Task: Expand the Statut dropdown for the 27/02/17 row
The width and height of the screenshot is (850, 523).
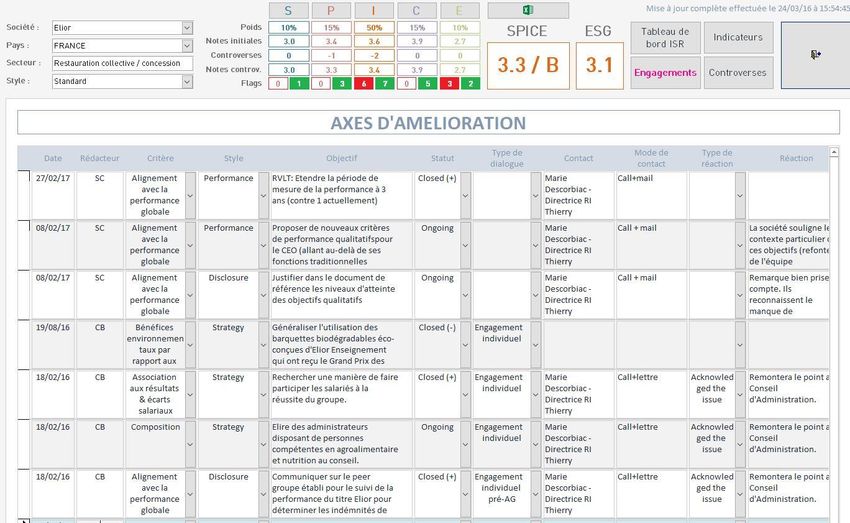Action: tap(465, 195)
